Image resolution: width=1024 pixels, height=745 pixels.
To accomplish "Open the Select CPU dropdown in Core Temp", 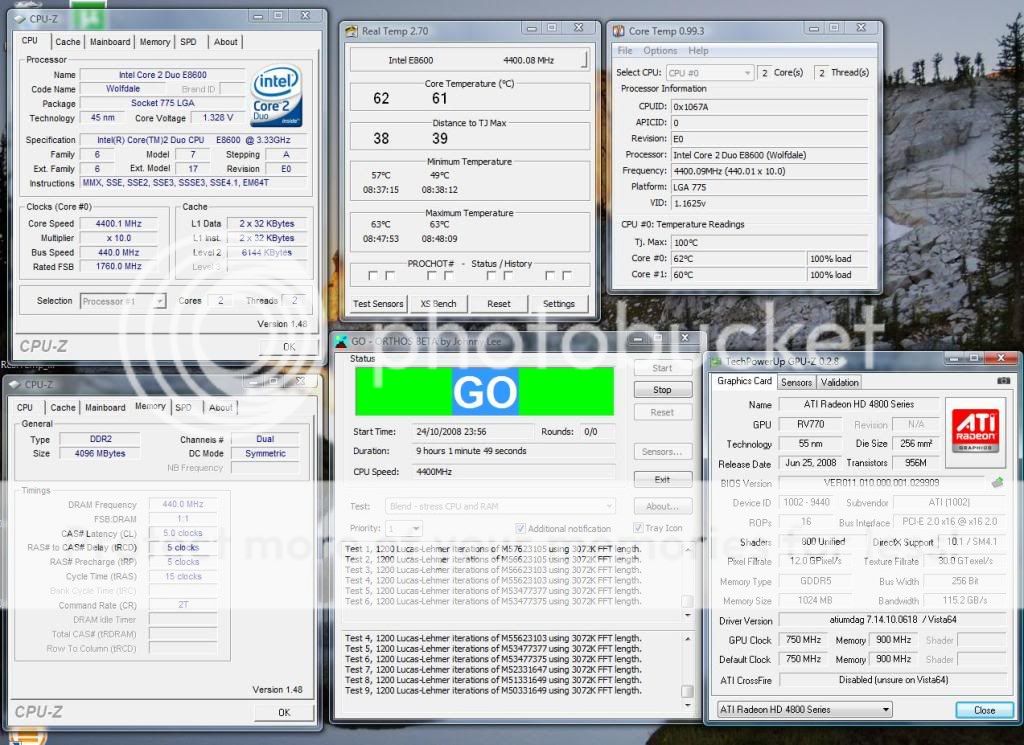I will pyautogui.click(x=710, y=73).
